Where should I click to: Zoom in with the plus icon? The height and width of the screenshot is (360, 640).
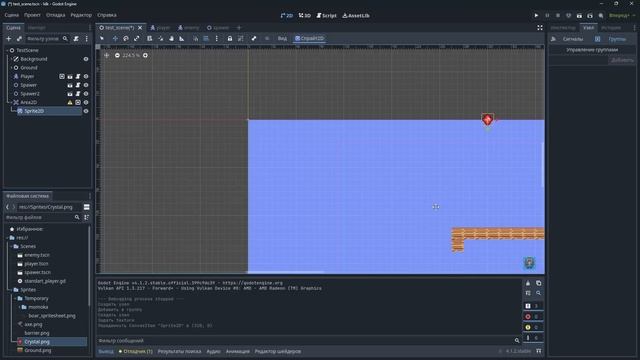tap(145, 55)
